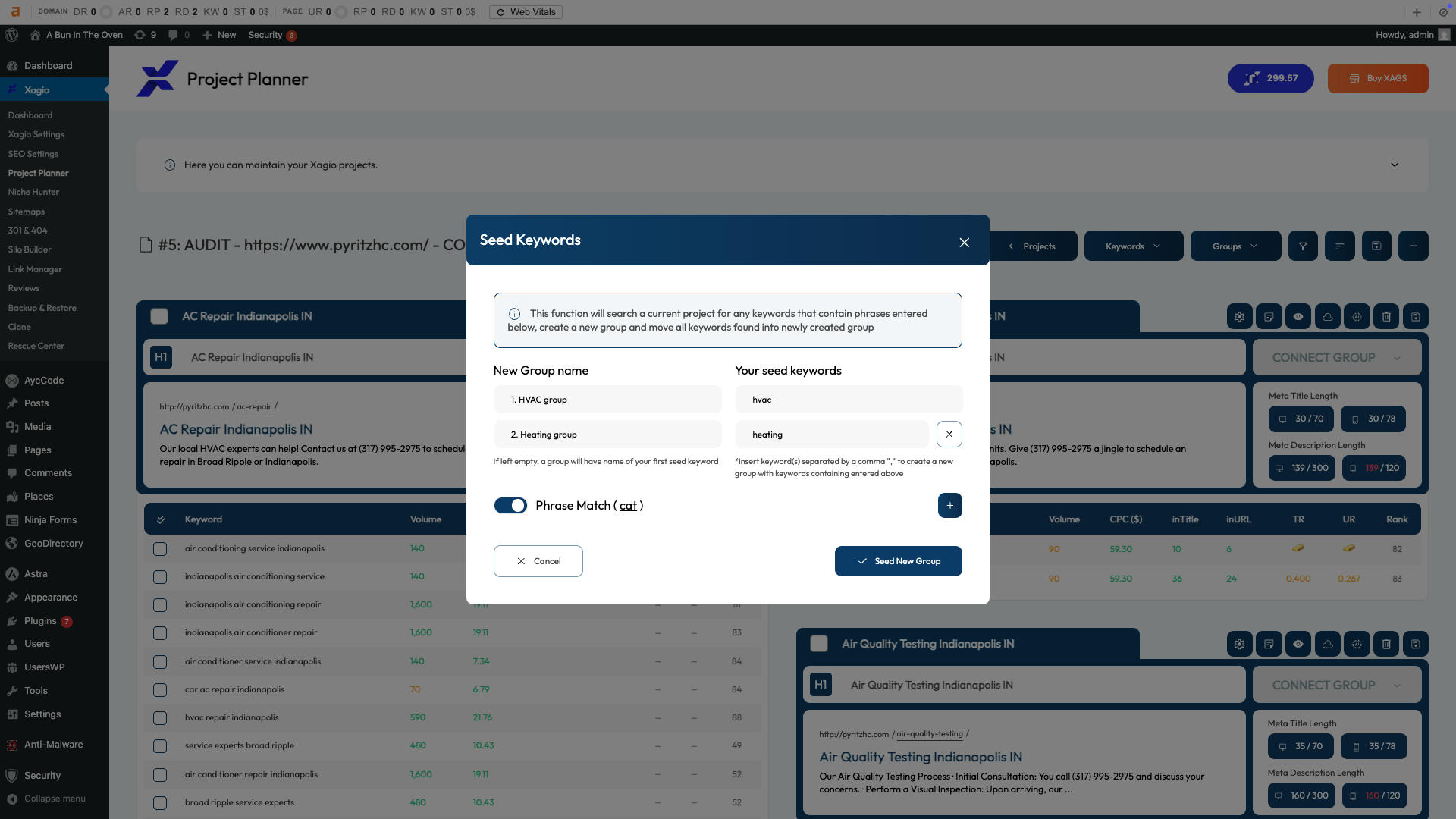The width and height of the screenshot is (1456, 819).
Task: Collapse the WordPress sidebar menu
Action: (45, 799)
